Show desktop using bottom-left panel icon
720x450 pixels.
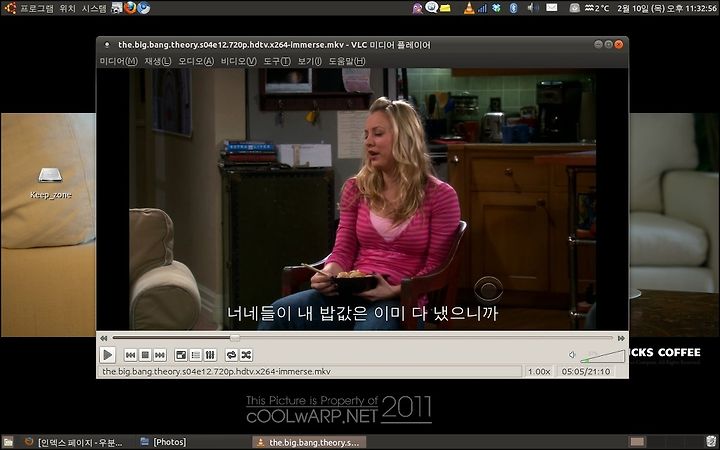[x=8, y=442]
